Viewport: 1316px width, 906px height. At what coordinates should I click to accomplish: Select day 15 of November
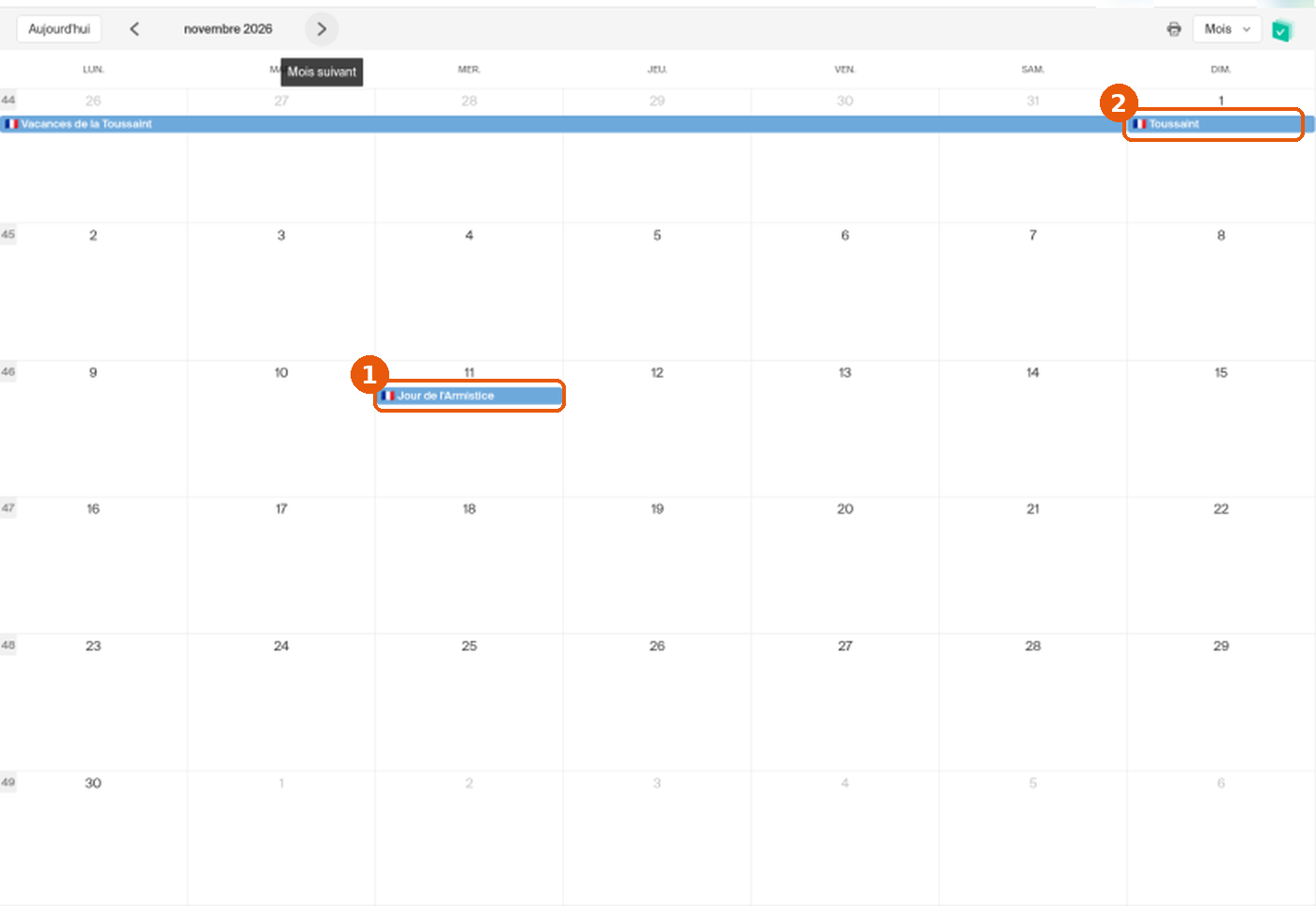(1221, 372)
